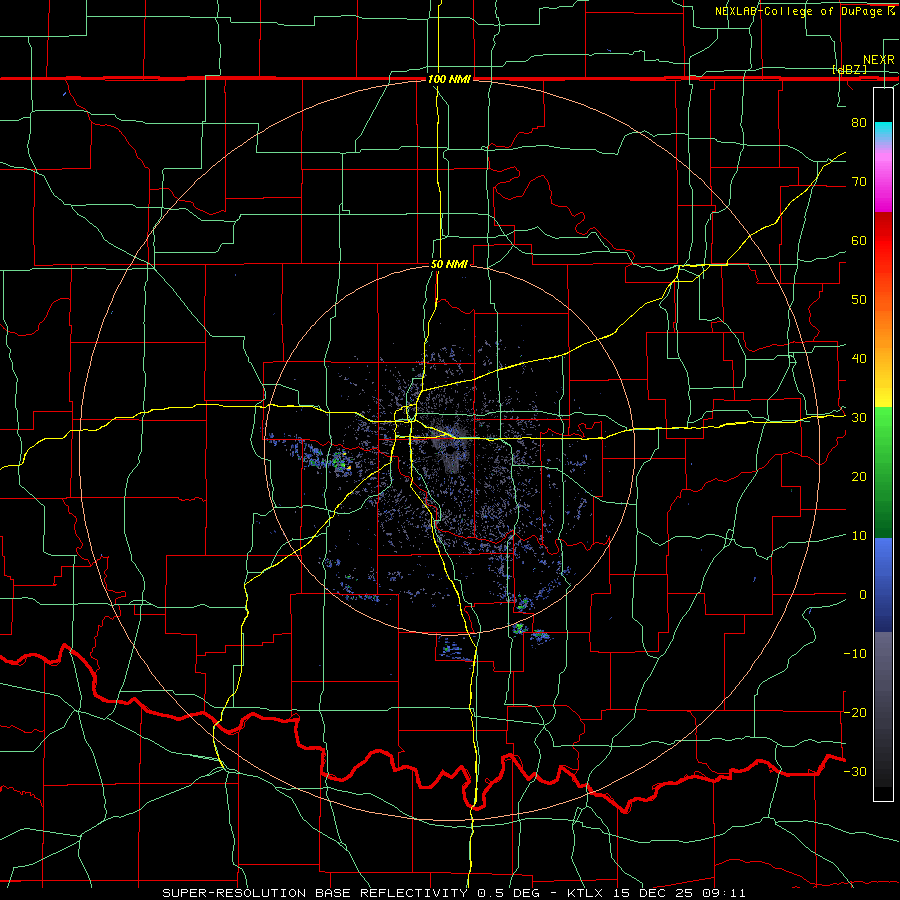Click the 0 value on the dBZ scale
The width and height of the screenshot is (900, 900).
pyautogui.click(x=863, y=595)
